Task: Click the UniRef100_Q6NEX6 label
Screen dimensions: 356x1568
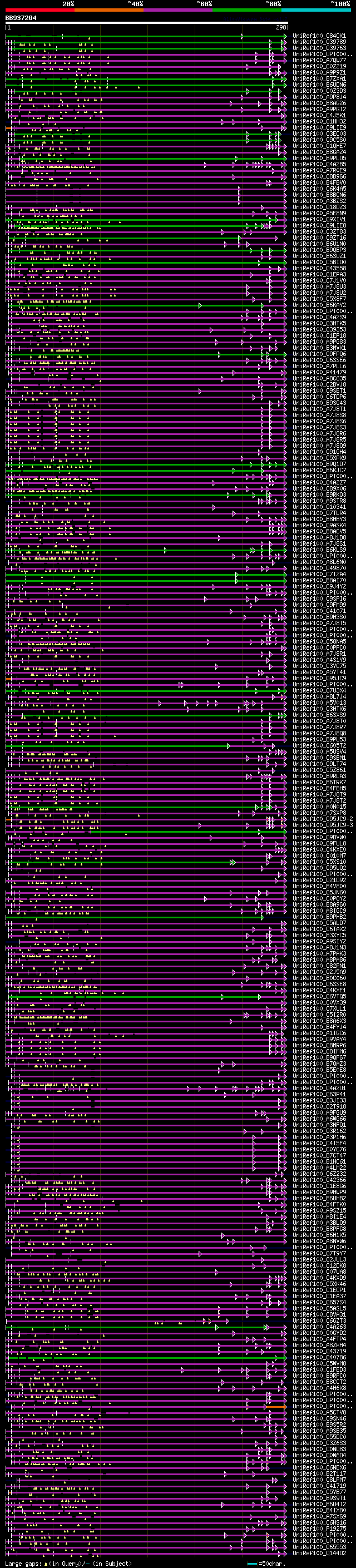Action: click(x=319, y=1467)
